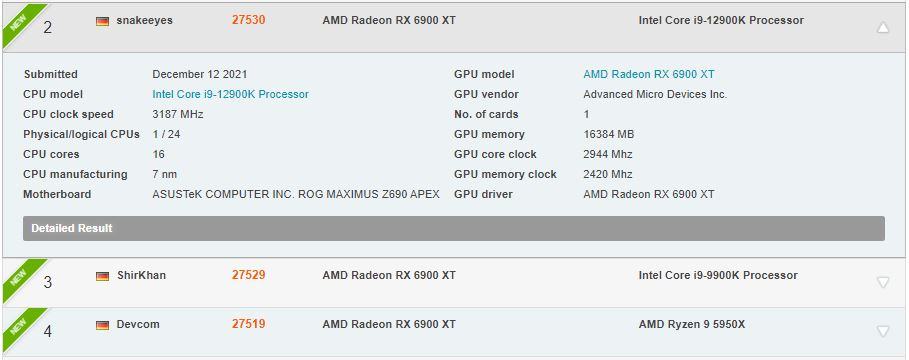The height and width of the screenshot is (360, 909).
Task: Click the ShirKhan username
Action: (141, 275)
